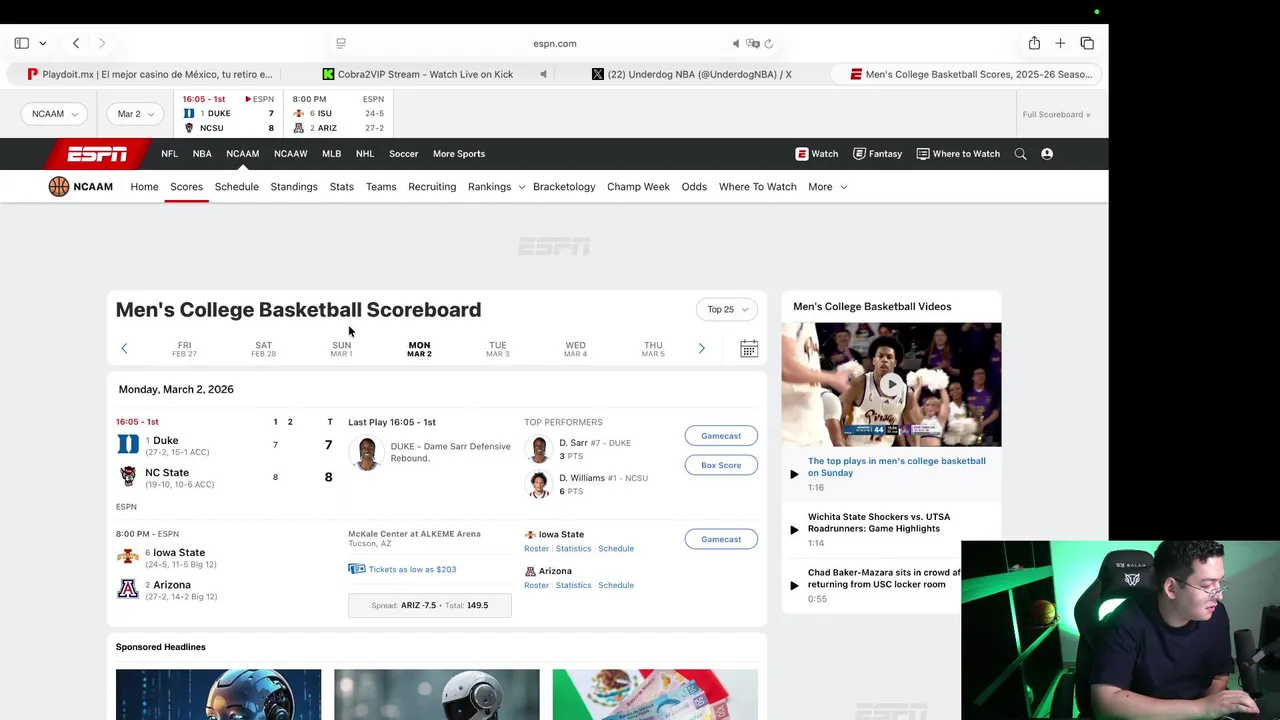This screenshot has height=720, width=1280.
Task: Open Gamecast for Duke vs NC State
Action: click(x=721, y=436)
